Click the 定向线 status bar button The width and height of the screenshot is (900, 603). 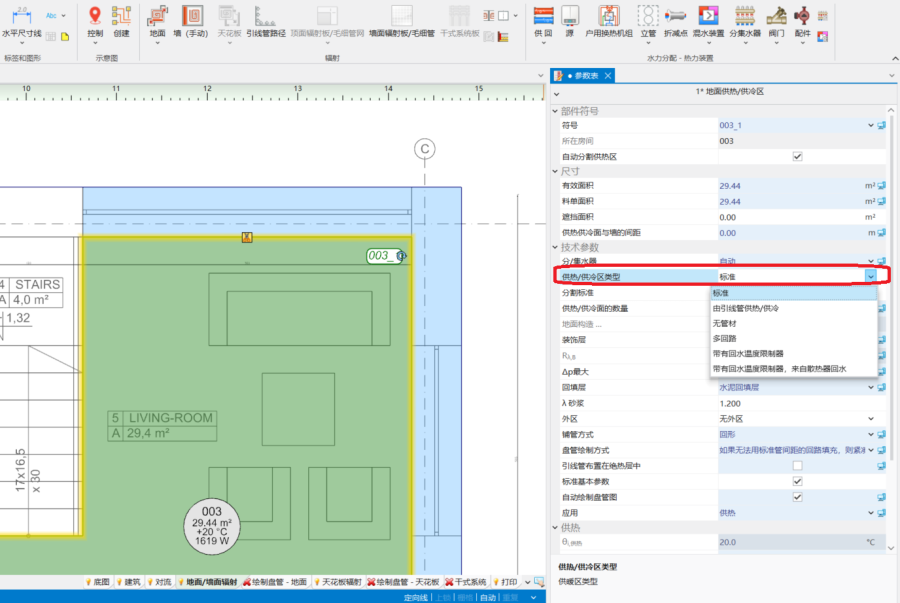pos(415,597)
